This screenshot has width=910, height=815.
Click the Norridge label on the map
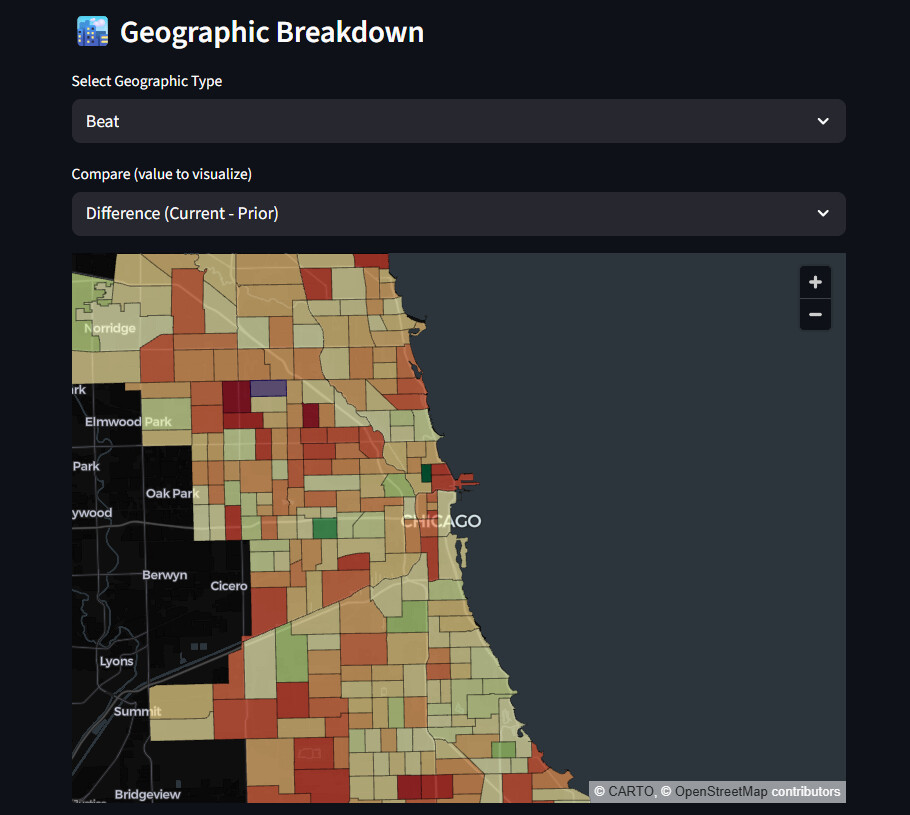pos(110,328)
